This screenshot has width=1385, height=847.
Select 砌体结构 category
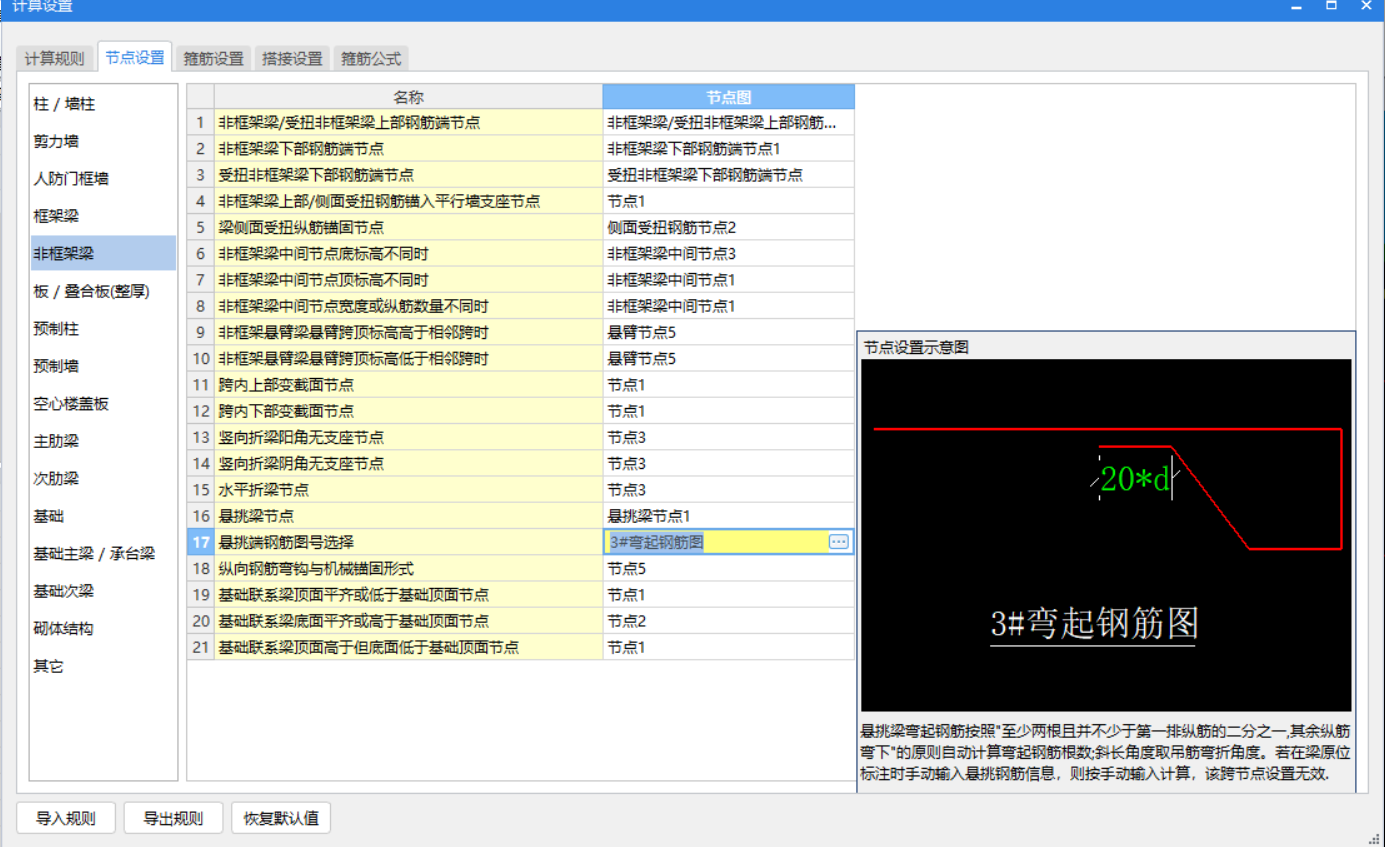[103, 629]
